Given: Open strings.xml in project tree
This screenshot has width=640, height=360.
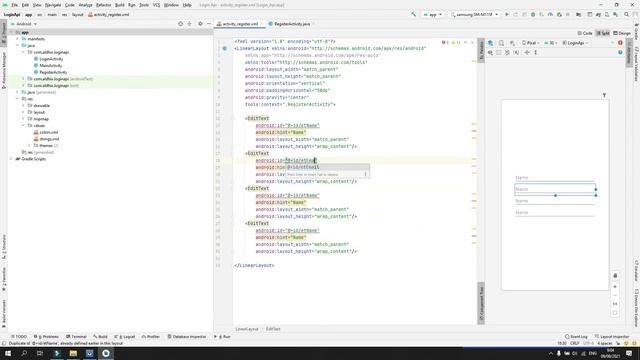Looking at the screenshot, I should (x=49, y=139).
